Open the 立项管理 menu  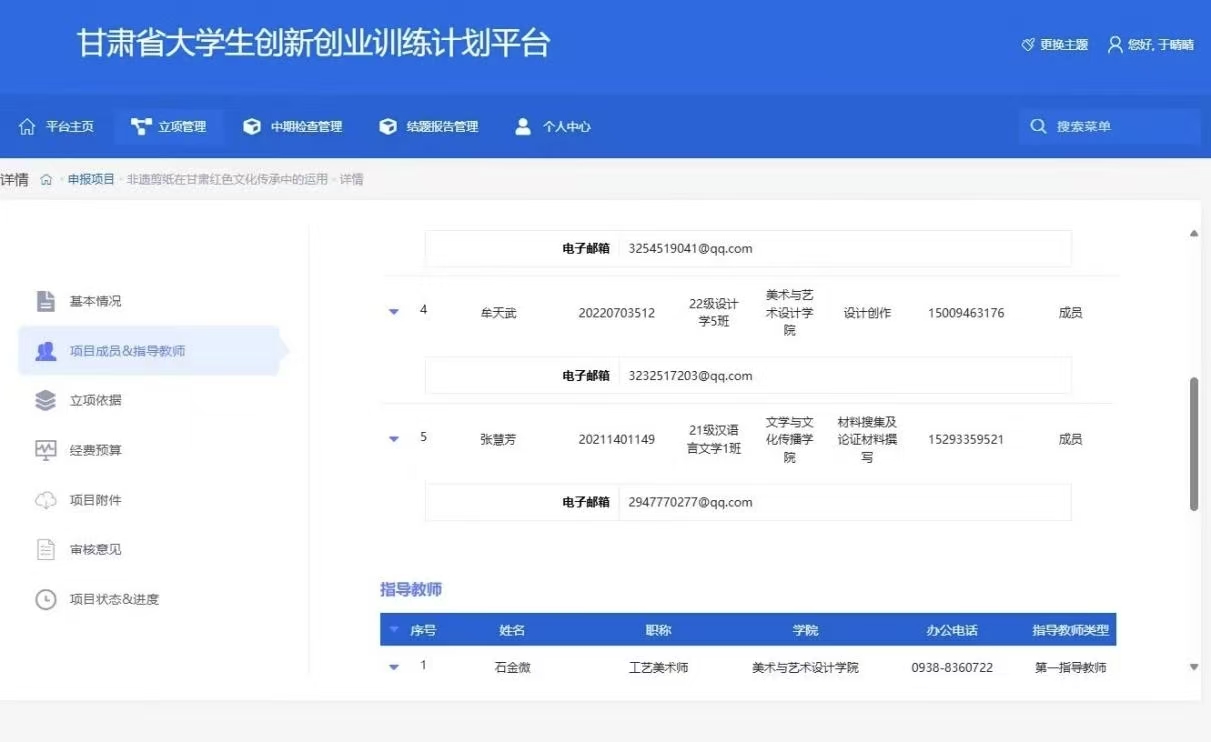169,127
